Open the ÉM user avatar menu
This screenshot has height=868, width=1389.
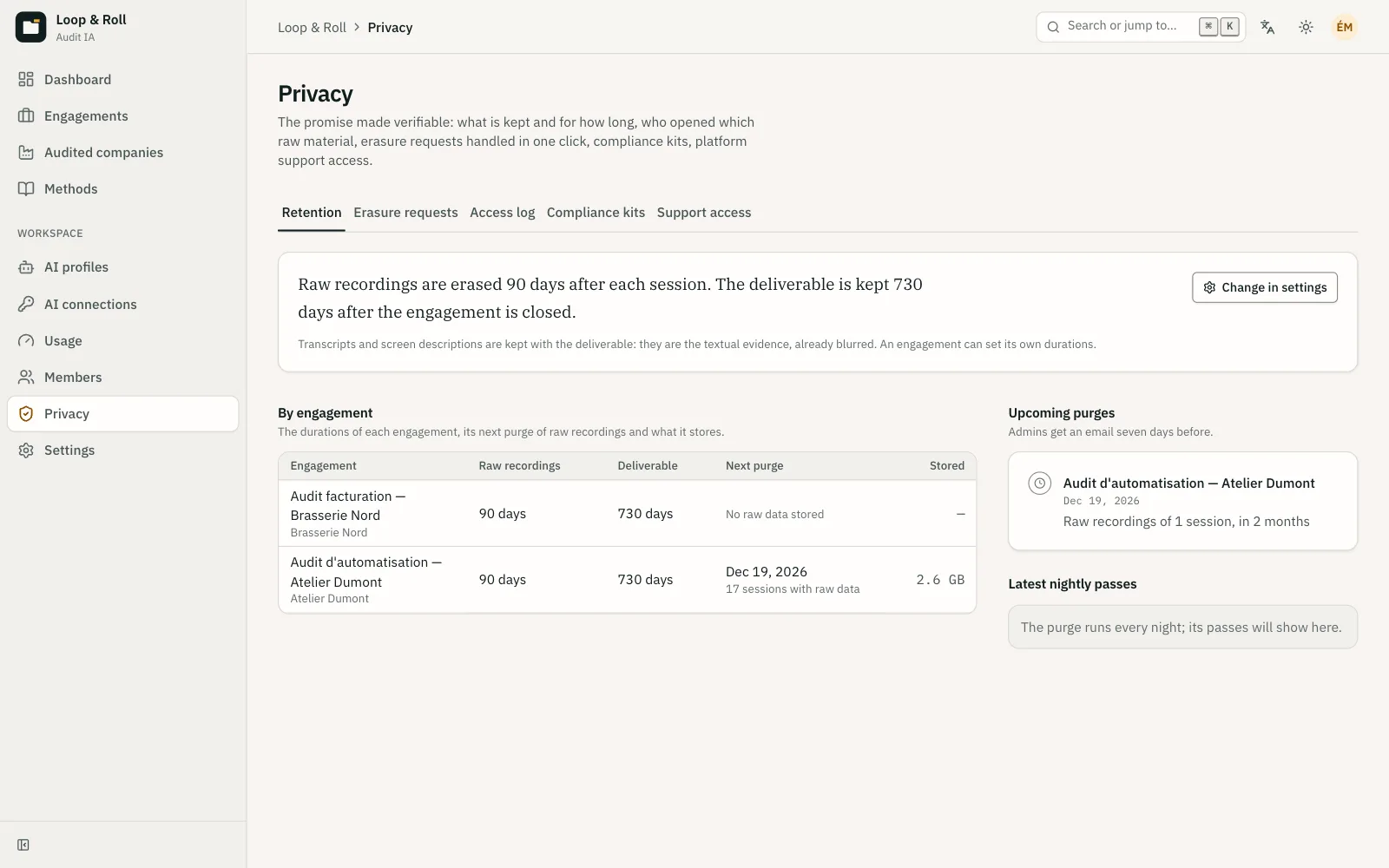1344,27
